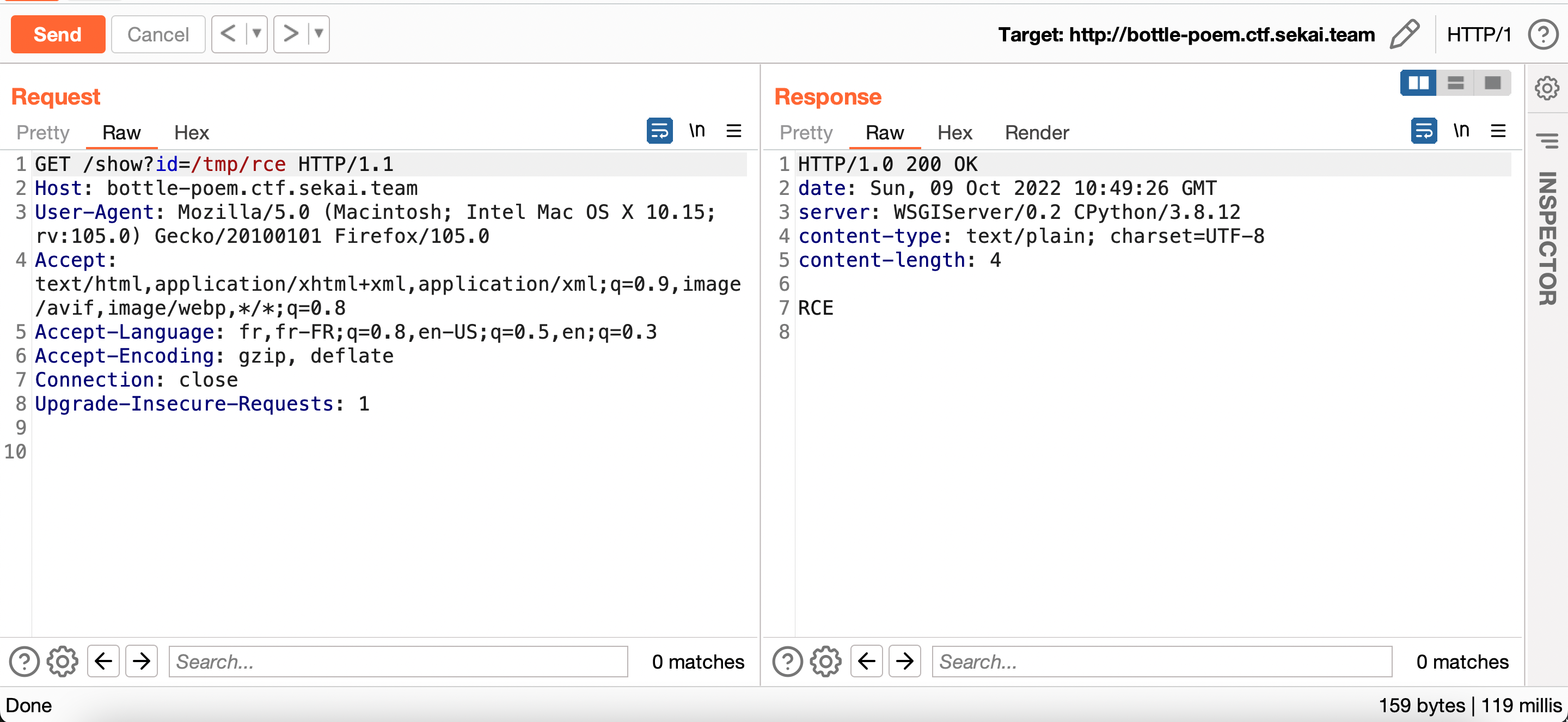Open Request search settings gear

[x=63, y=662]
